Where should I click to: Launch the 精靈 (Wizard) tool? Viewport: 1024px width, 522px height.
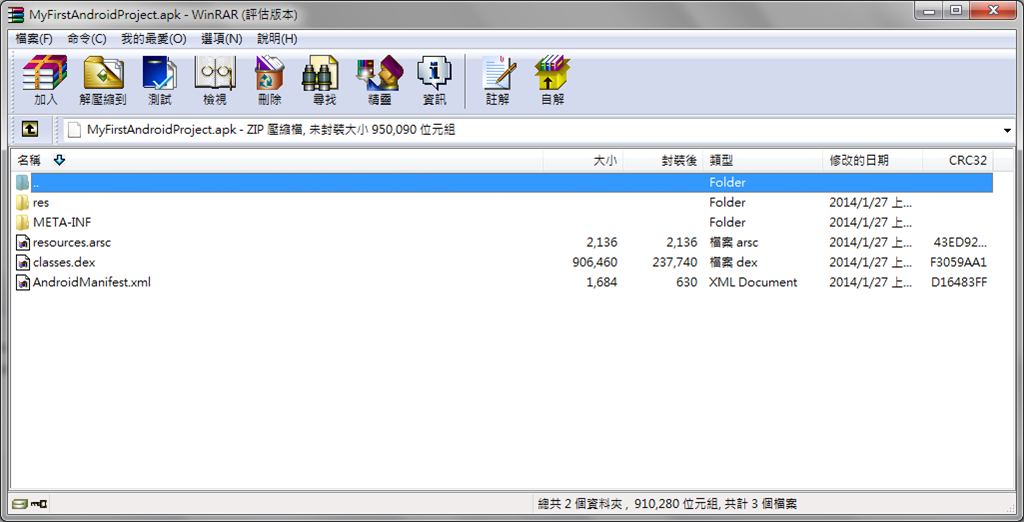379,80
